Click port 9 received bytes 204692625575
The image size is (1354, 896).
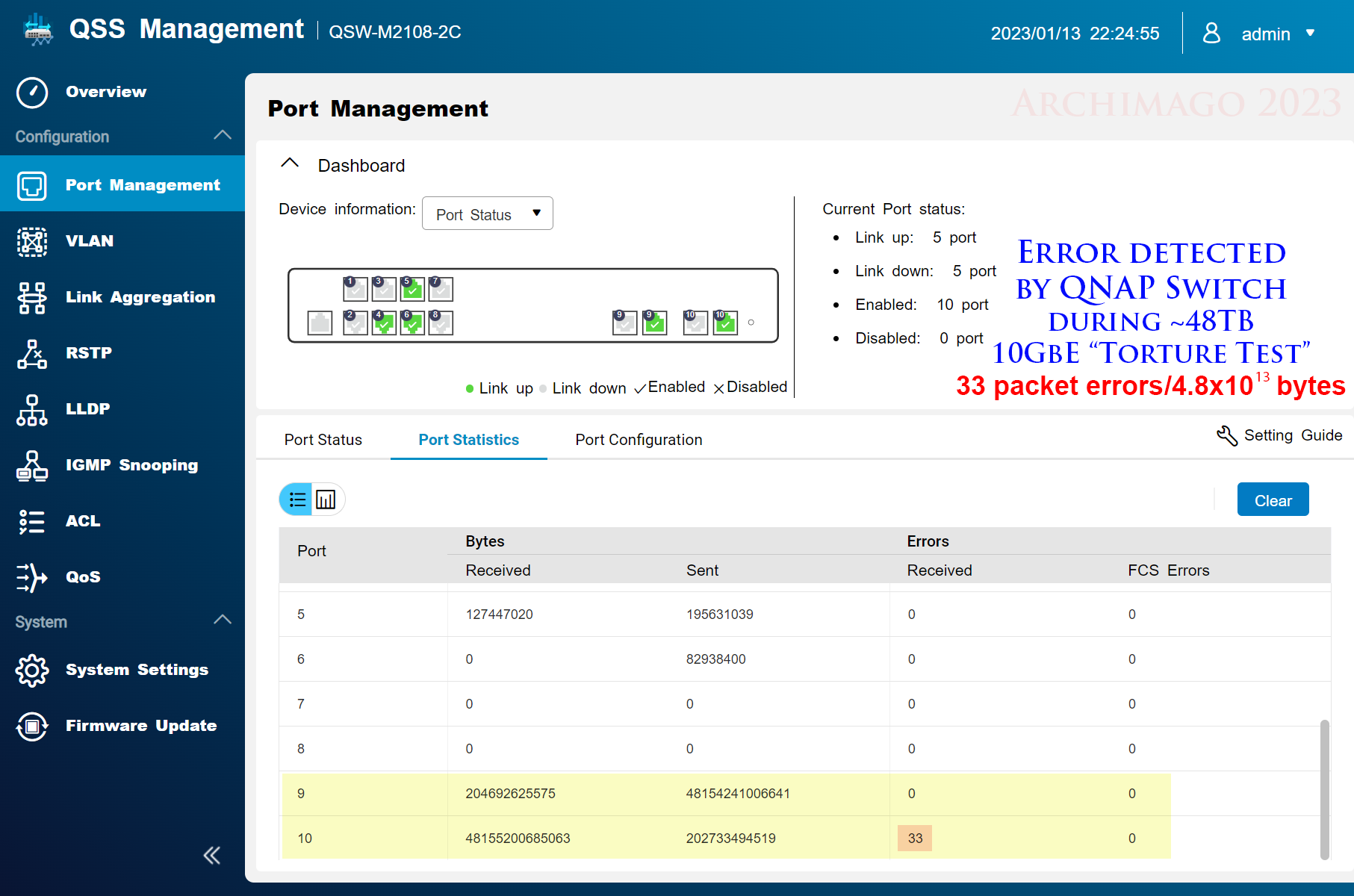[x=510, y=794]
